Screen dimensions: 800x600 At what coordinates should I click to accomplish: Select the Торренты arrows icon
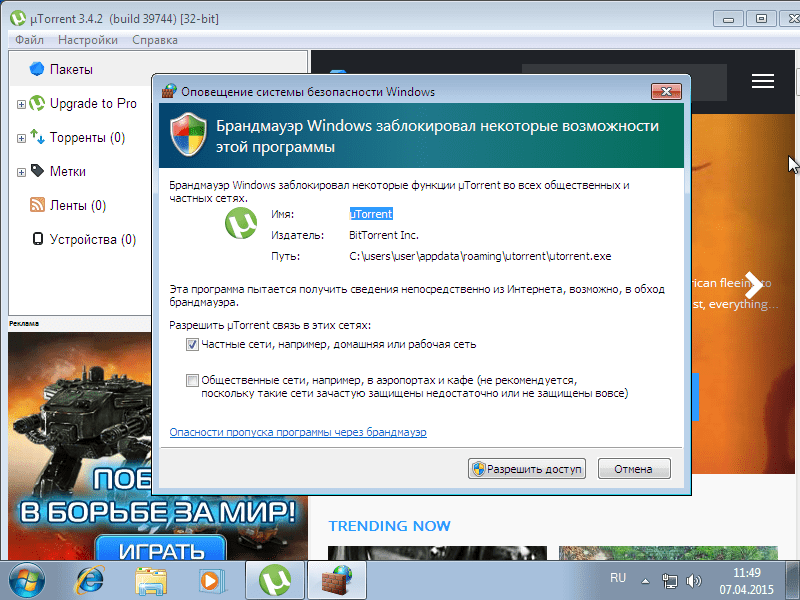coord(37,137)
